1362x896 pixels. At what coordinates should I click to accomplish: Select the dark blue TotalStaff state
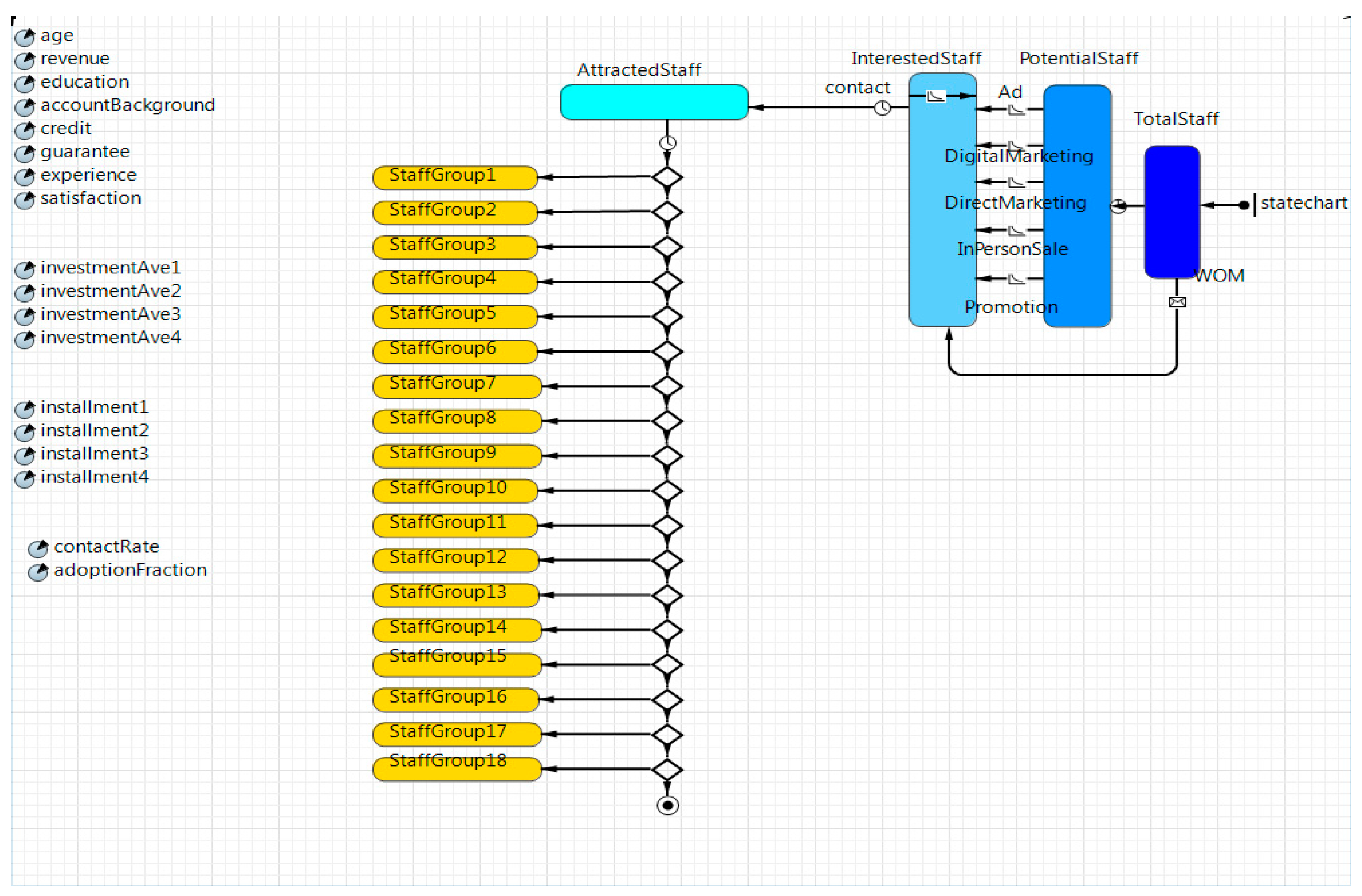coord(1171,212)
